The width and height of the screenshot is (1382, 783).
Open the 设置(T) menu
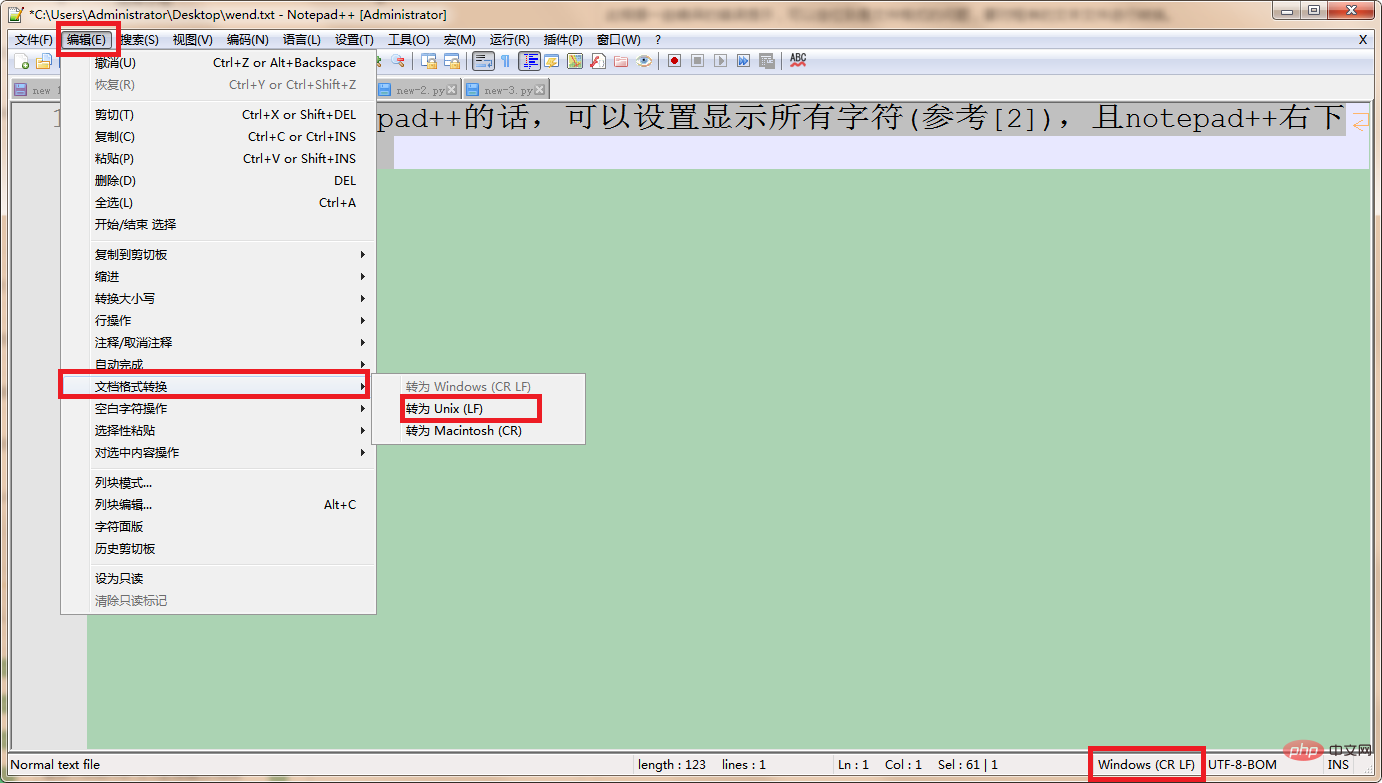pos(354,39)
